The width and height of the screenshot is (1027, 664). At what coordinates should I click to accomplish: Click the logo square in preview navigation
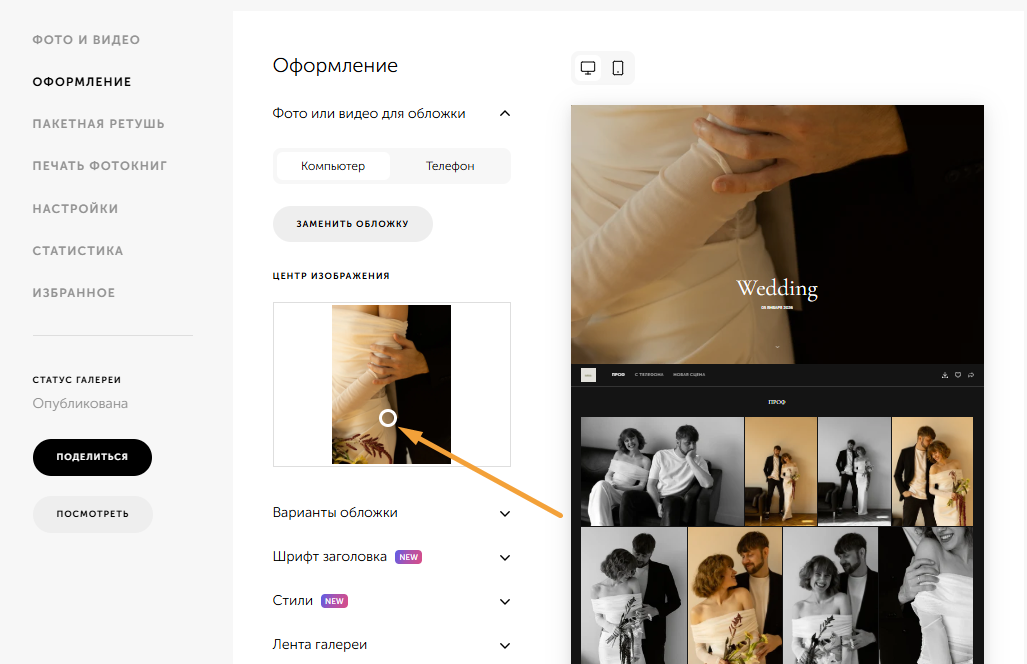[x=588, y=375]
